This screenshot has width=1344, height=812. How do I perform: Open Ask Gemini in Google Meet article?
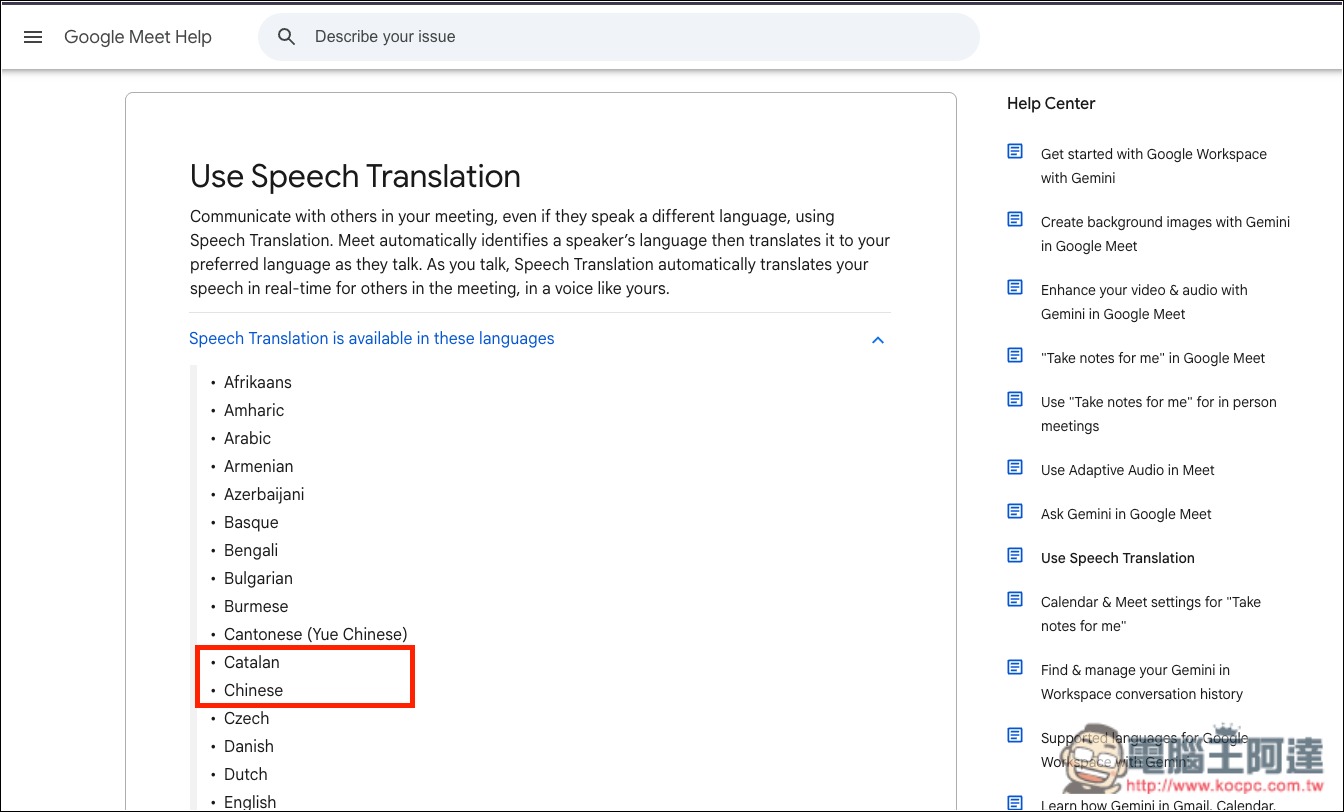pyautogui.click(x=1126, y=514)
